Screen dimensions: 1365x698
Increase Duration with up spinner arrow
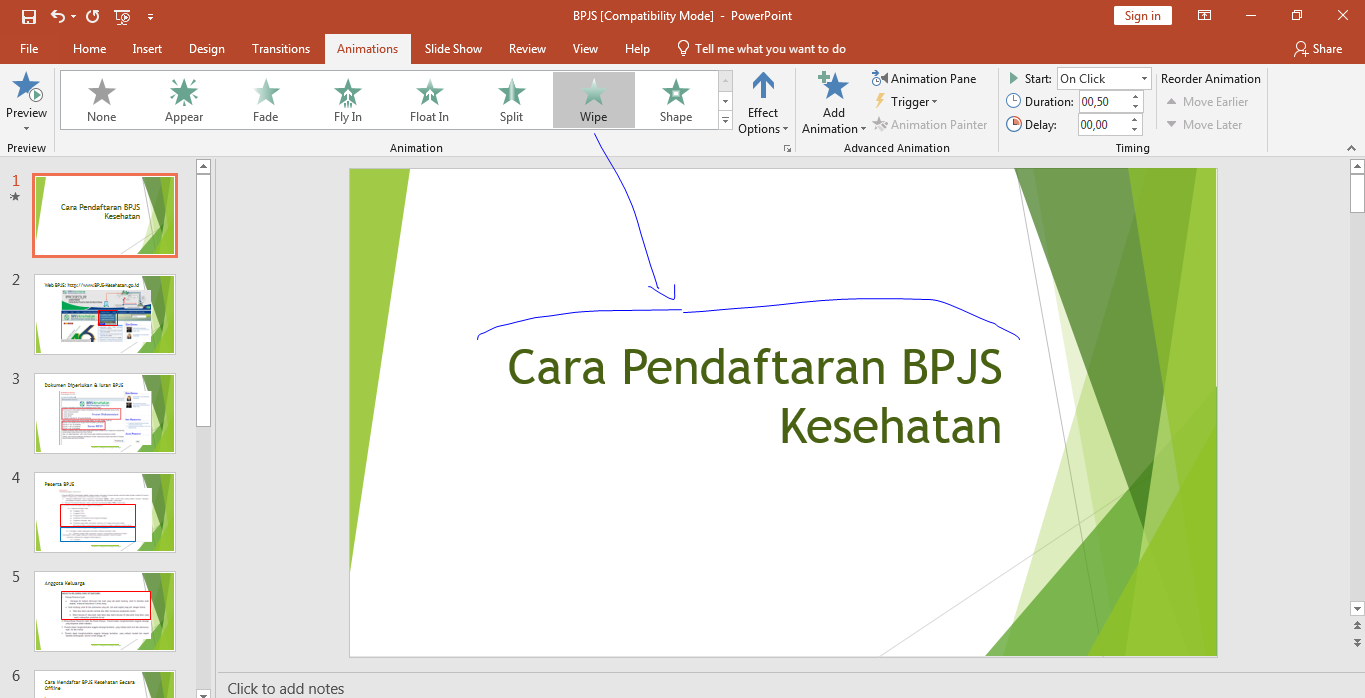pos(1136,97)
